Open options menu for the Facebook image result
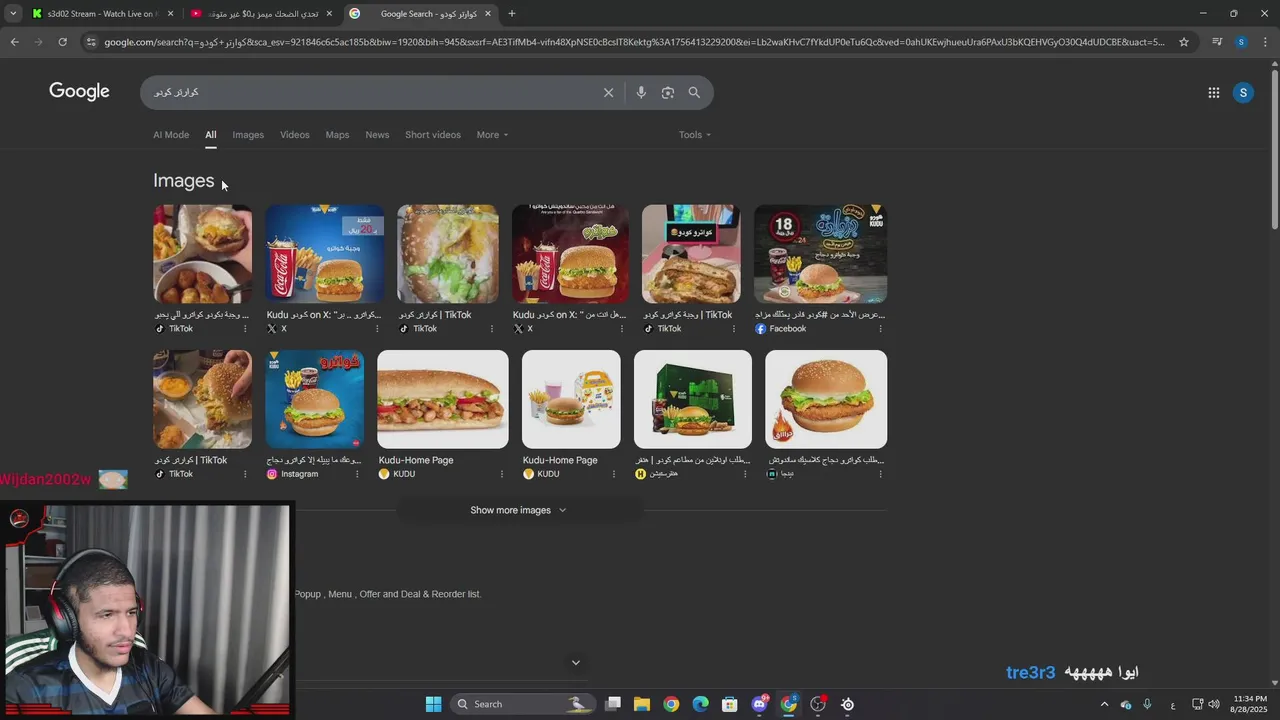The width and height of the screenshot is (1280, 720). (881, 328)
